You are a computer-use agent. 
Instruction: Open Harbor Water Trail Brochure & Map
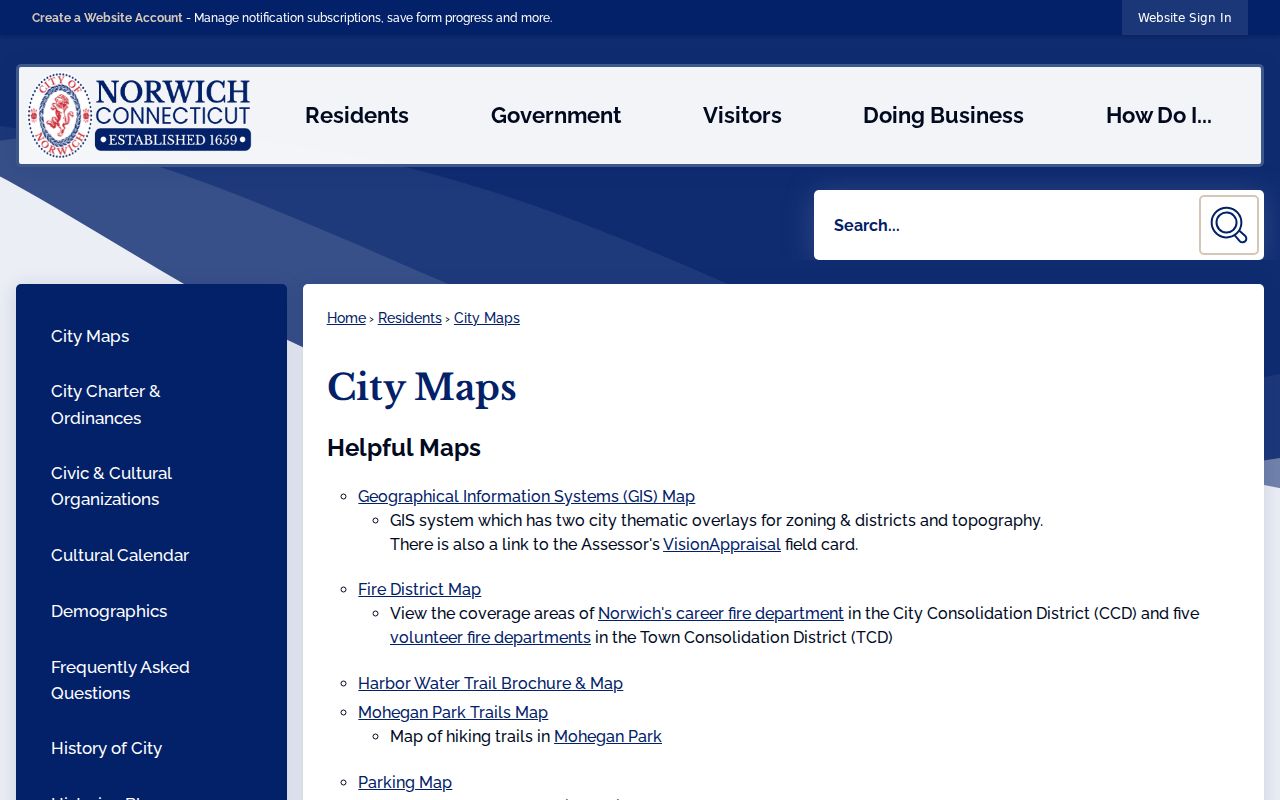(x=490, y=683)
